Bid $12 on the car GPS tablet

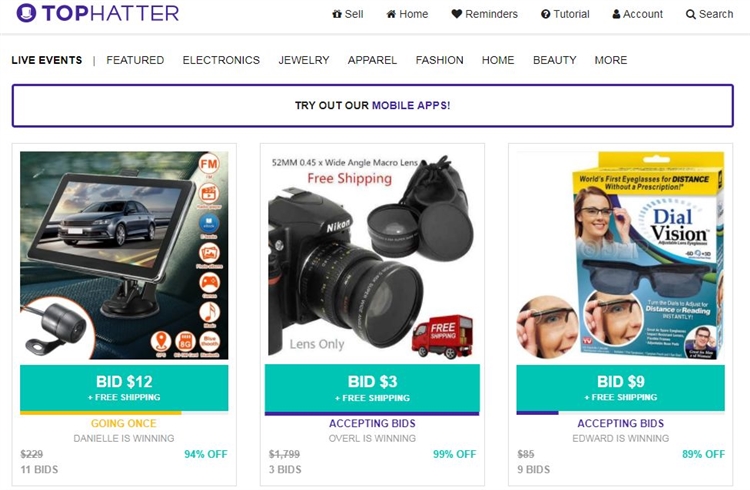(124, 388)
